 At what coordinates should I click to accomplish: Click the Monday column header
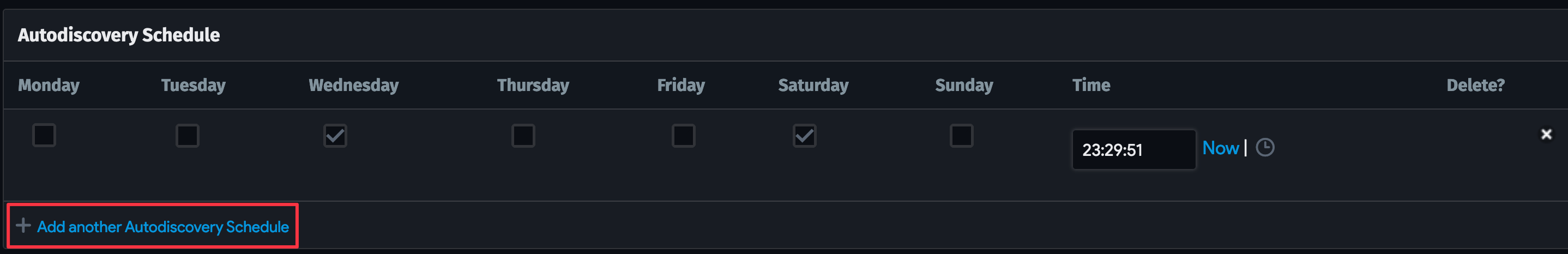[49, 85]
